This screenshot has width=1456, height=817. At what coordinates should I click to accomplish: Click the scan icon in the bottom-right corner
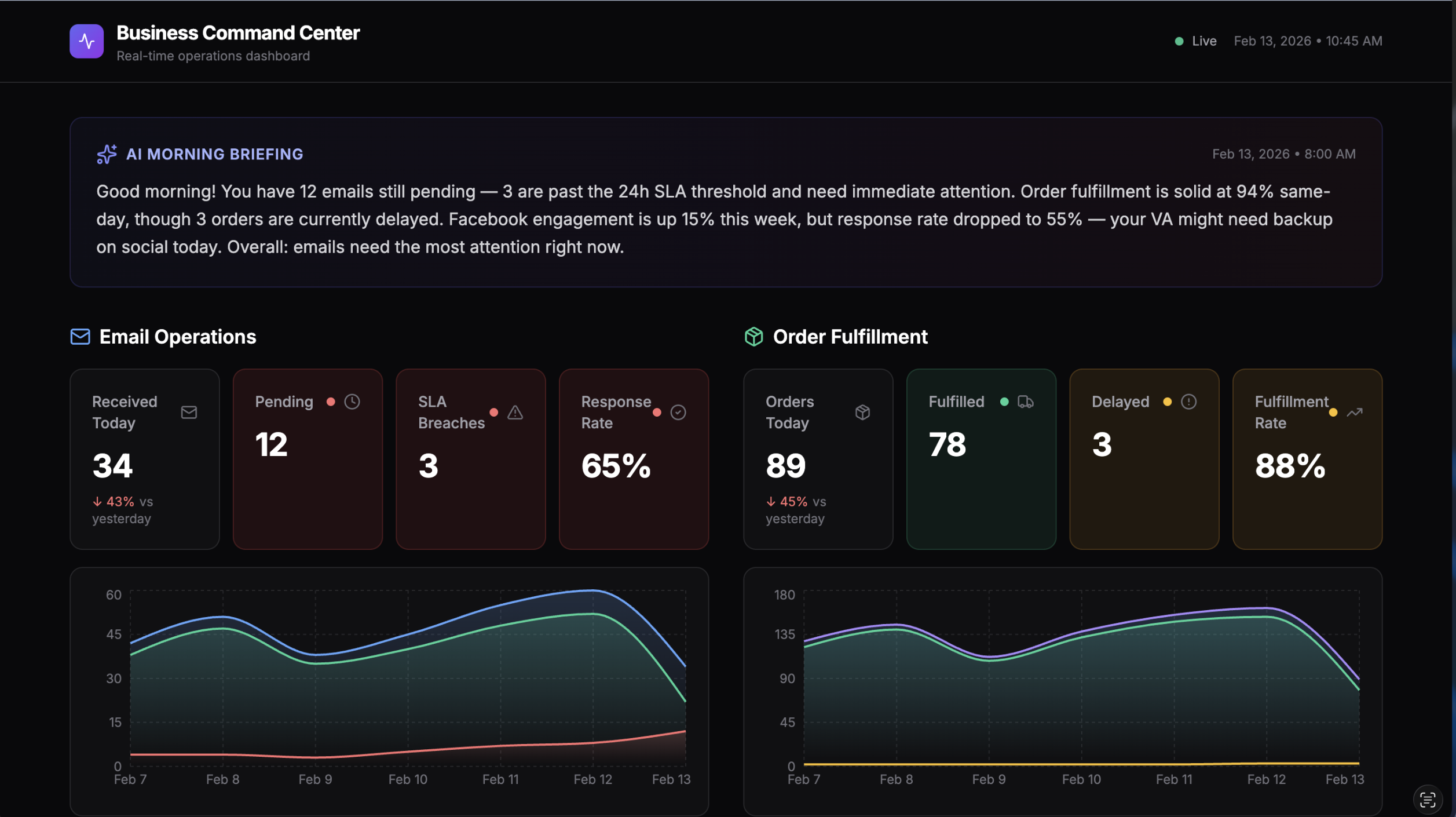1428,799
